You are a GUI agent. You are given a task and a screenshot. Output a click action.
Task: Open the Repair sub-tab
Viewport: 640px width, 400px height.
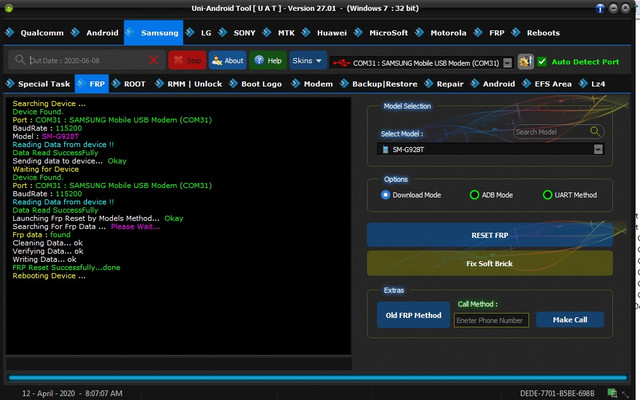444,84
